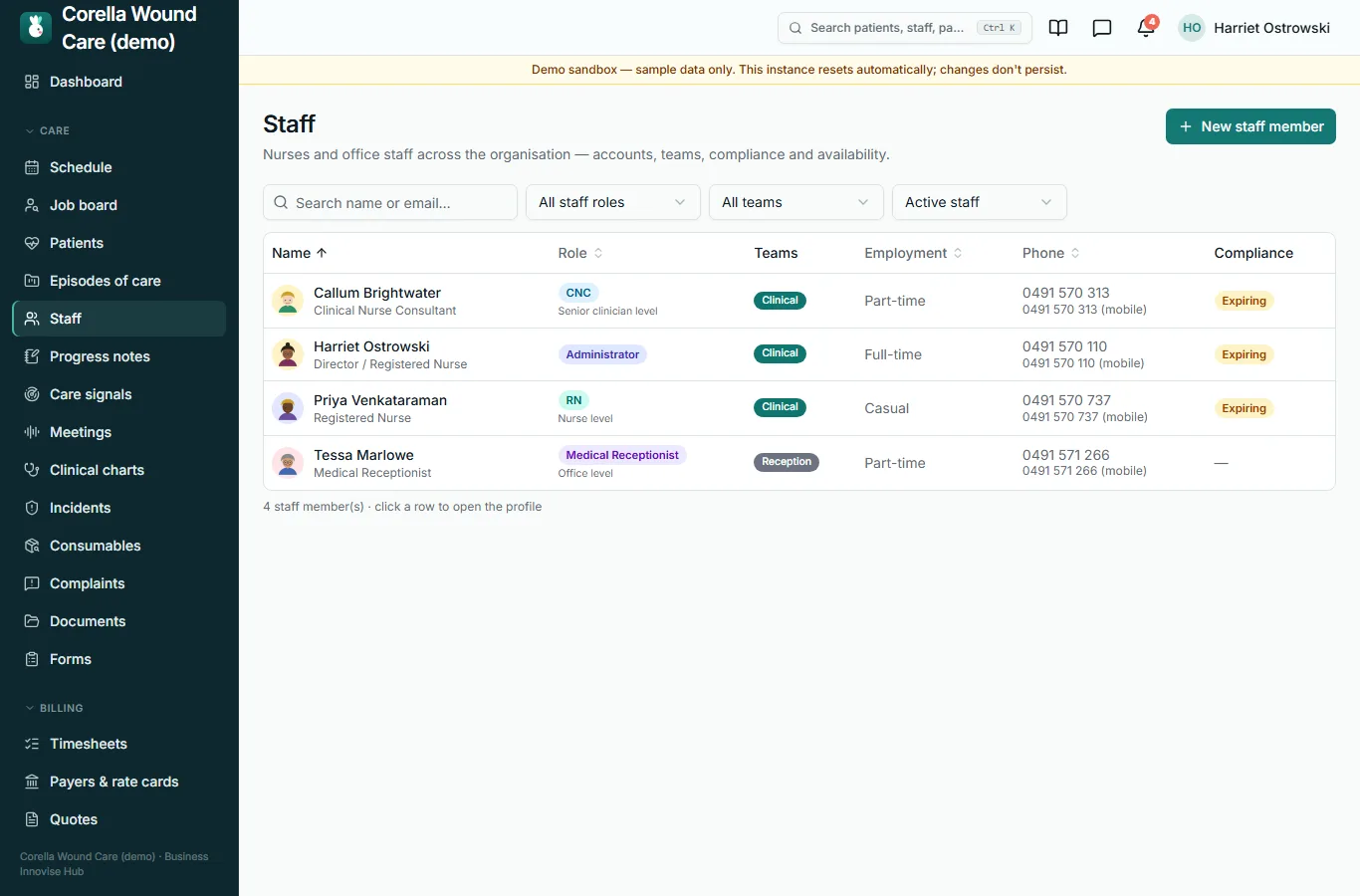Toggle sorting on the Name column
This screenshot has height=896, width=1360.
(x=300, y=253)
